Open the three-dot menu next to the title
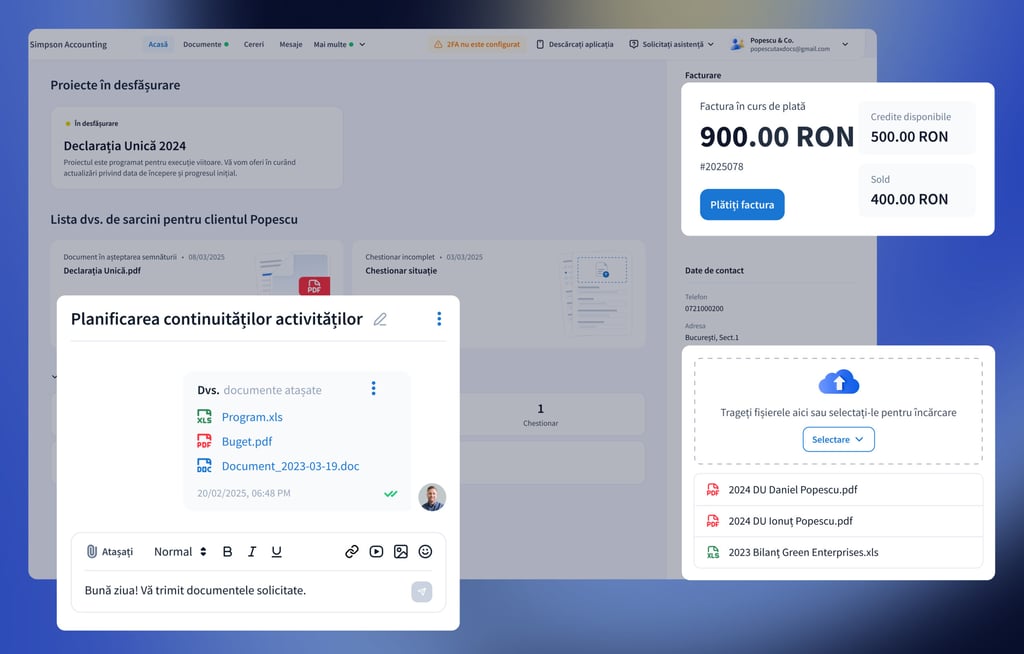 pyautogui.click(x=438, y=319)
